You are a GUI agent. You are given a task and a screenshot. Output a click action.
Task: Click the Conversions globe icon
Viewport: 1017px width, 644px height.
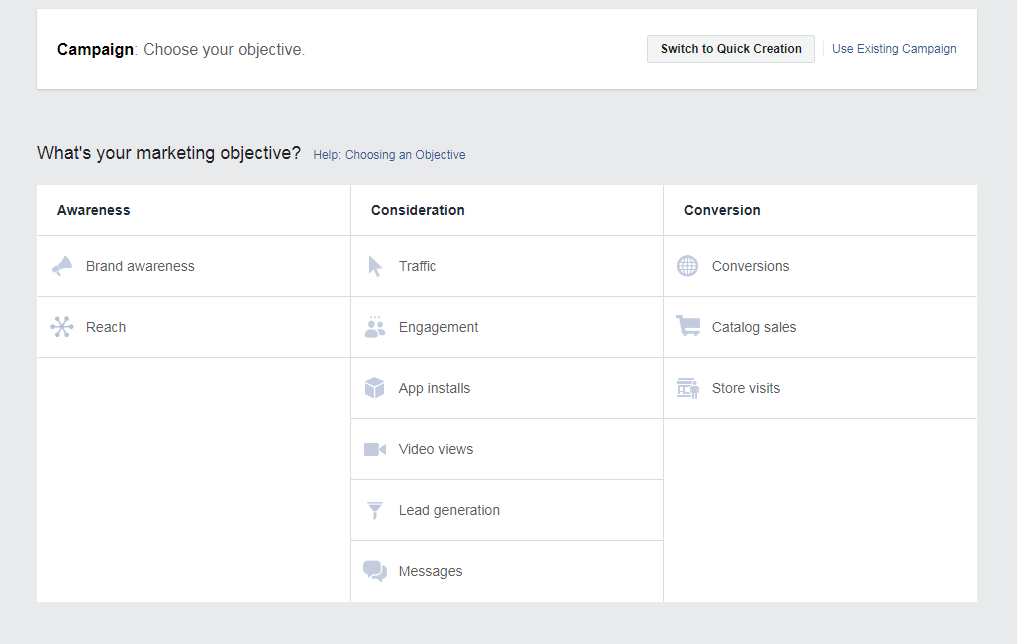(x=688, y=266)
